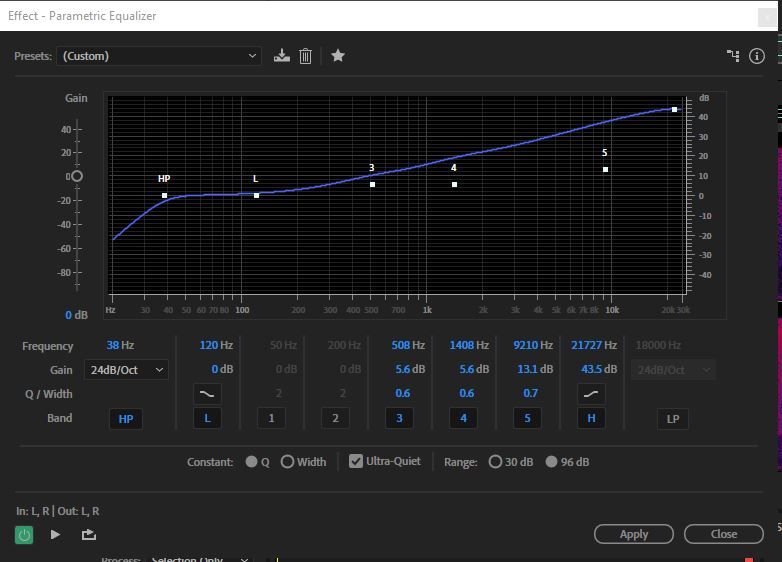Click the HP control point on graph

point(165,195)
